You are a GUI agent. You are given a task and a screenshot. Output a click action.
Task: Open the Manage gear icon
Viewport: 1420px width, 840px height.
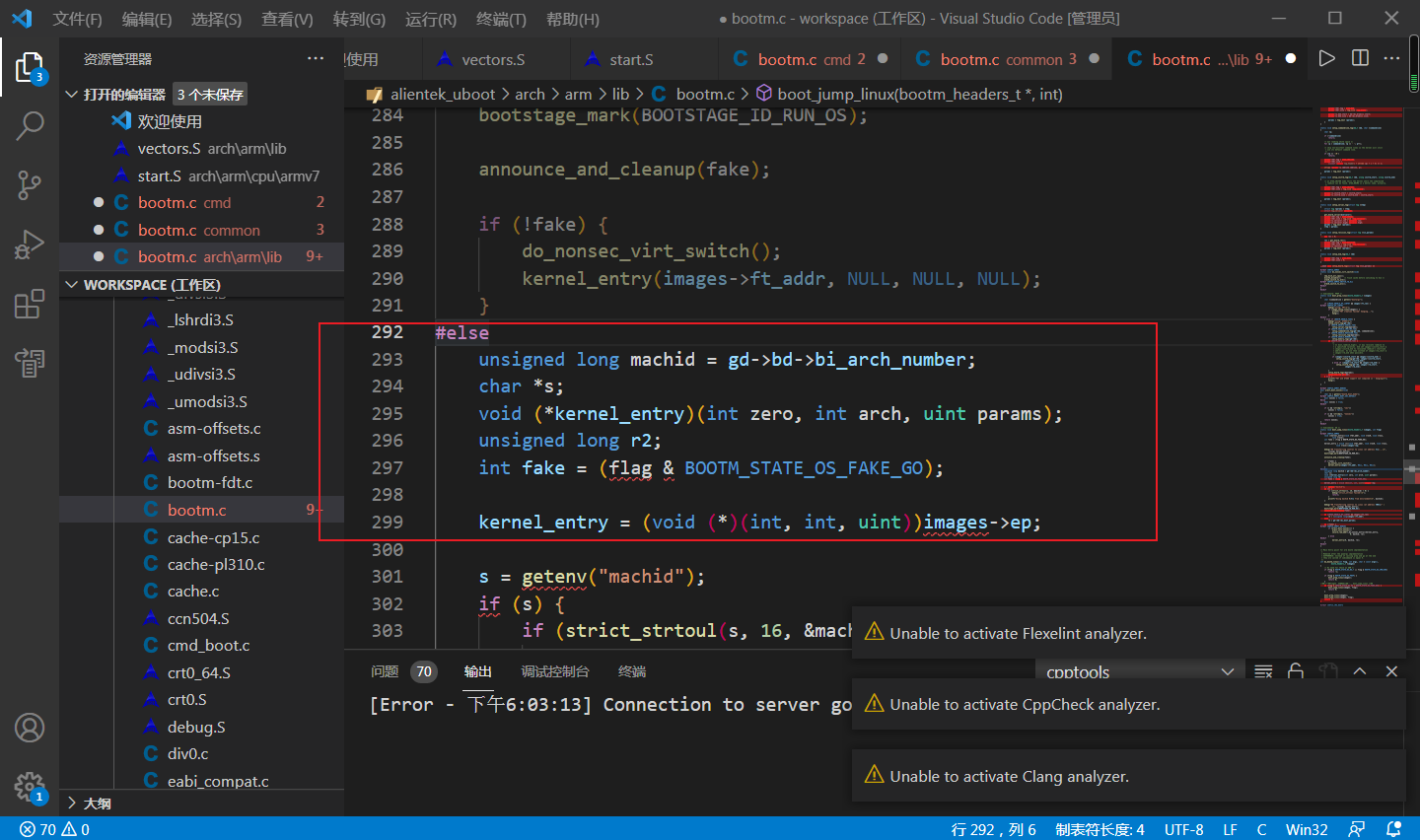pos(30,787)
